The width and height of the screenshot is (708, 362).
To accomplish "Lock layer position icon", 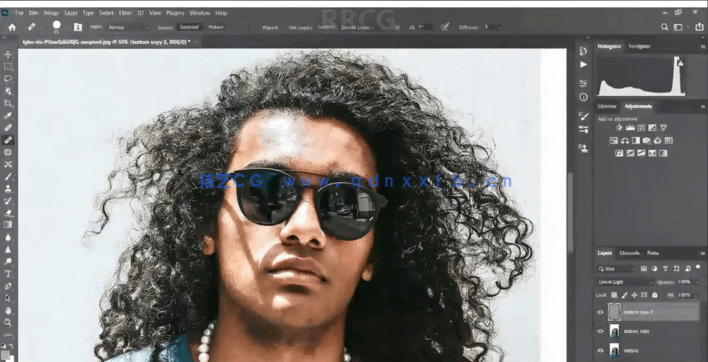I will (634, 295).
